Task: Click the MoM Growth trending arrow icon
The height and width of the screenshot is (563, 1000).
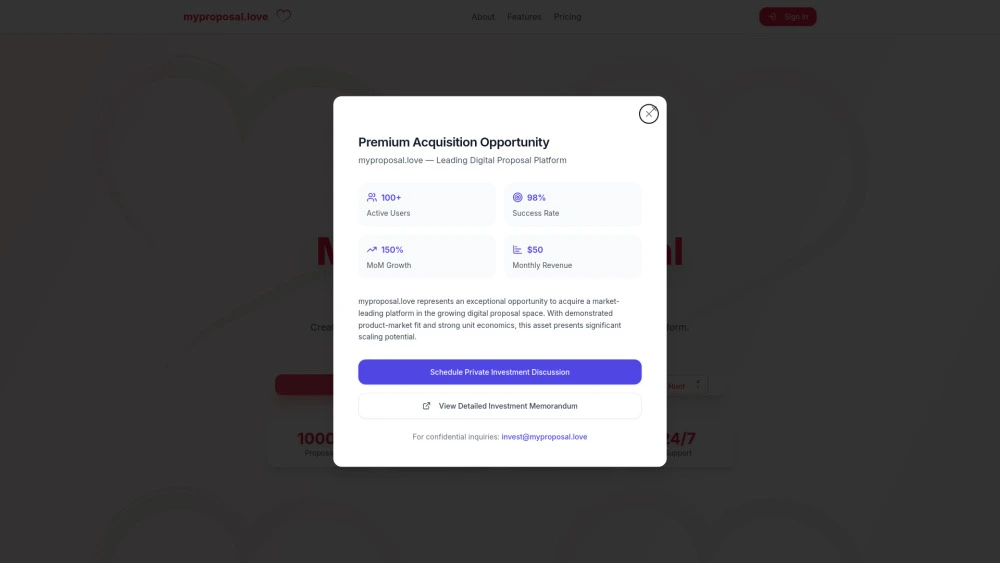Action: pyautogui.click(x=372, y=250)
